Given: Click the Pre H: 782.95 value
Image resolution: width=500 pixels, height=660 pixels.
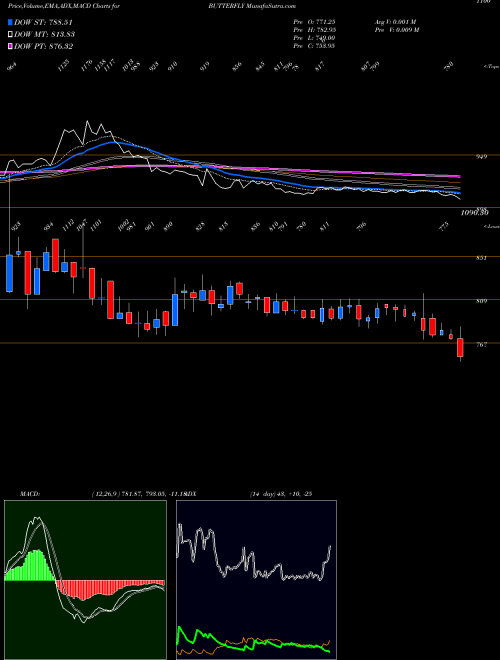Looking at the screenshot, I should (x=314, y=30).
